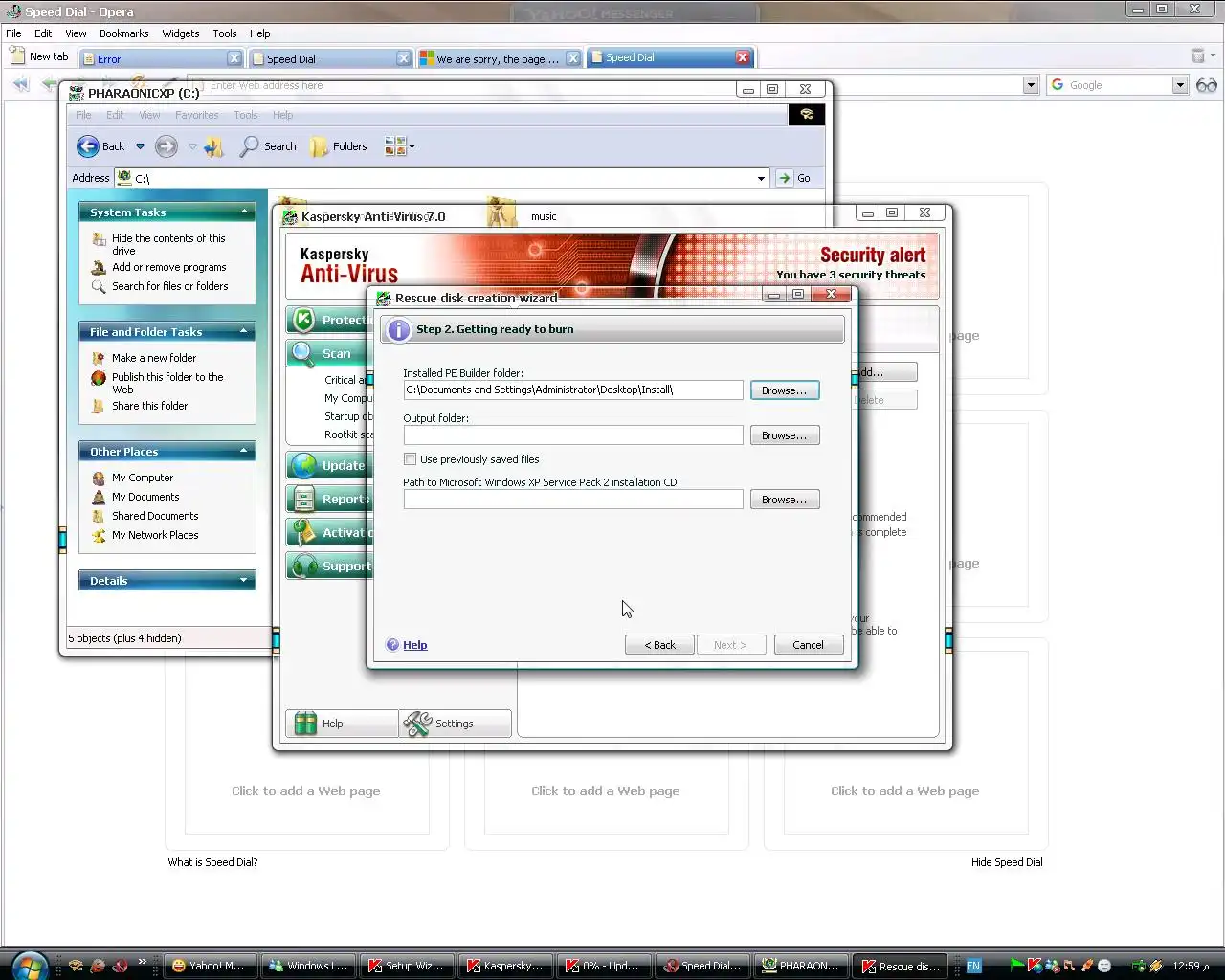
Task: Click Opera binoculars find icon
Action: pyautogui.click(x=1207, y=85)
